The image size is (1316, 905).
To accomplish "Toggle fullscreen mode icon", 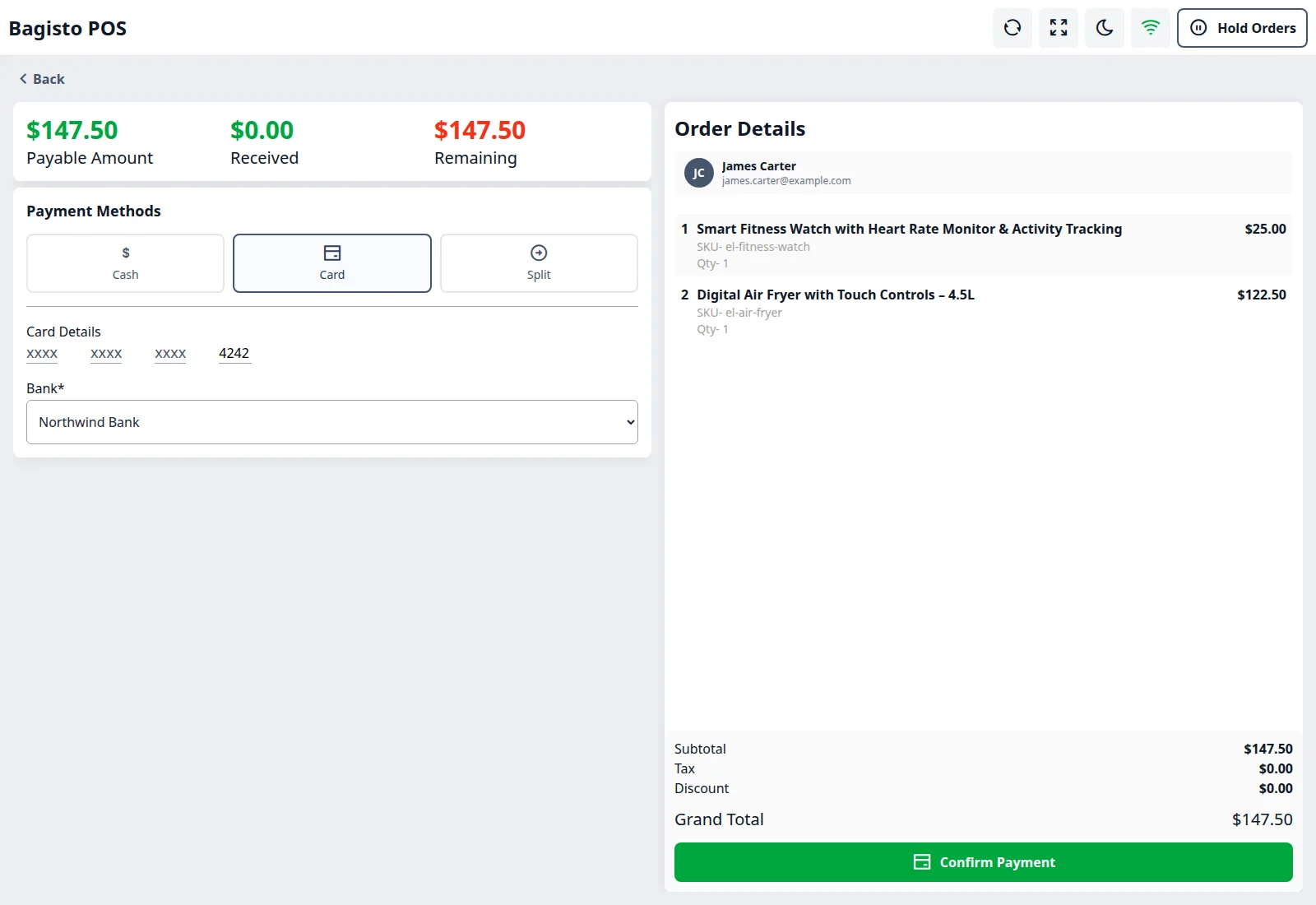I will [x=1059, y=28].
